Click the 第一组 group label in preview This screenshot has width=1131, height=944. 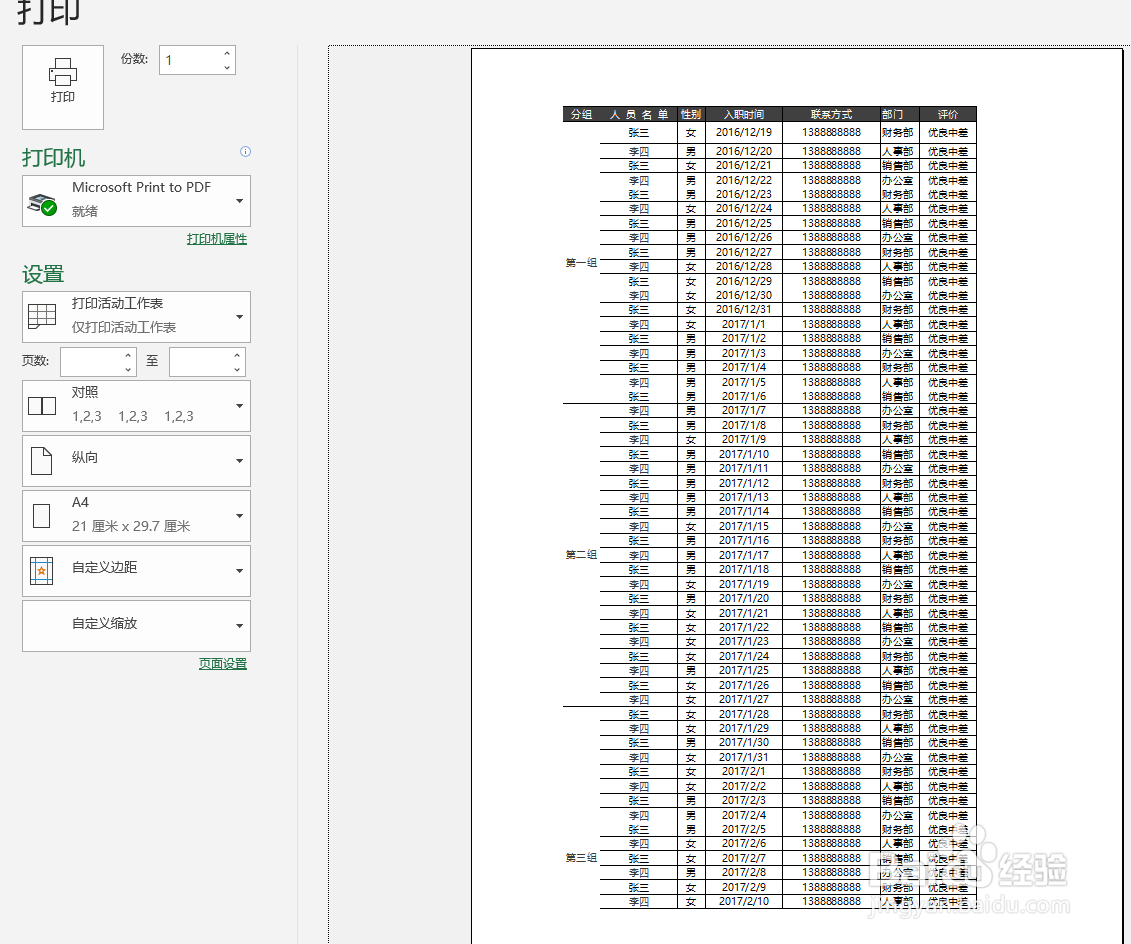[581, 263]
